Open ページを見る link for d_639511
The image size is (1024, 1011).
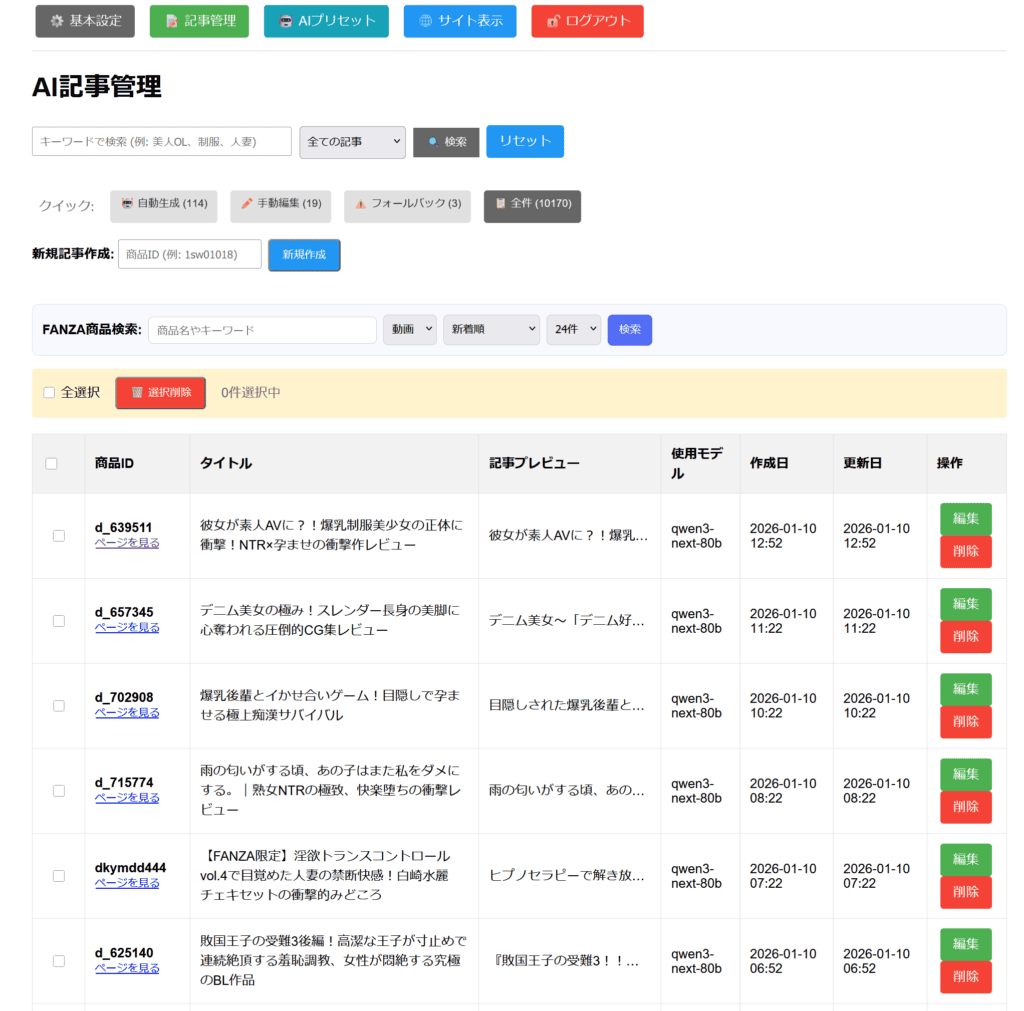(x=127, y=543)
